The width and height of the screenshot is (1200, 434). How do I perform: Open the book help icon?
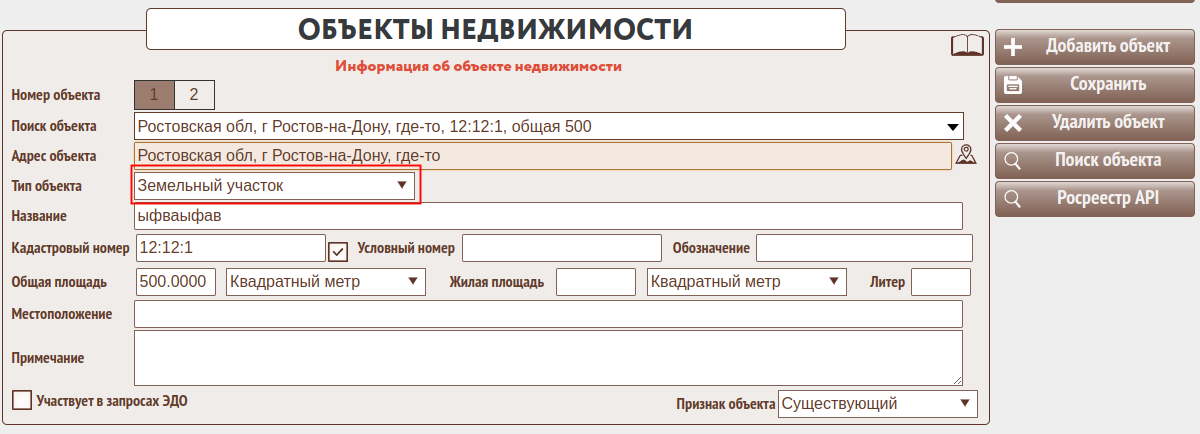(967, 46)
